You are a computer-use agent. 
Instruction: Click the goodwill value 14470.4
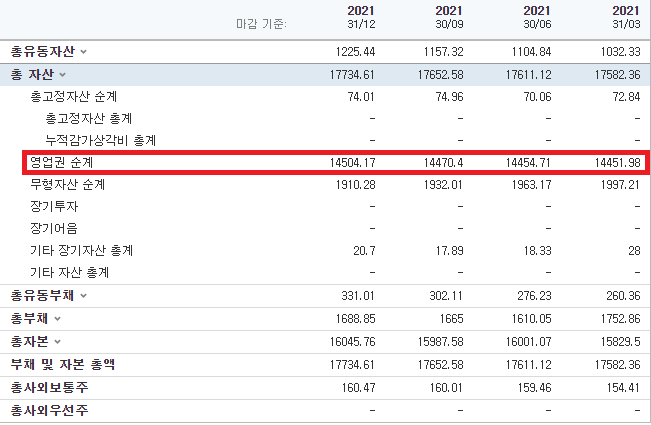[443, 162]
